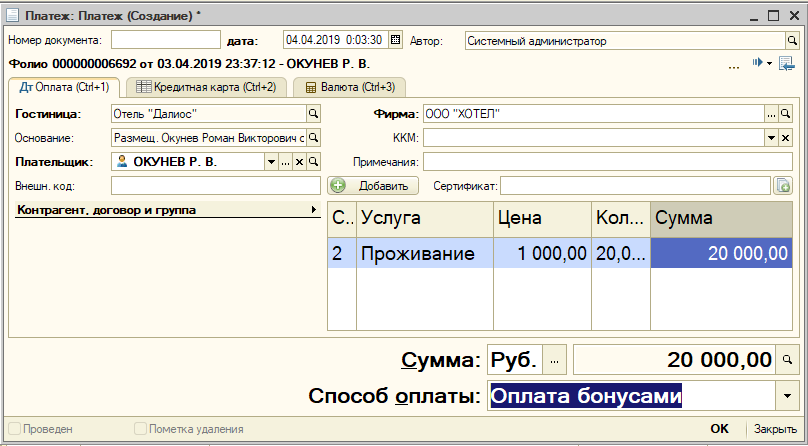Clear the ККМ field with the X icon

tap(785, 138)
